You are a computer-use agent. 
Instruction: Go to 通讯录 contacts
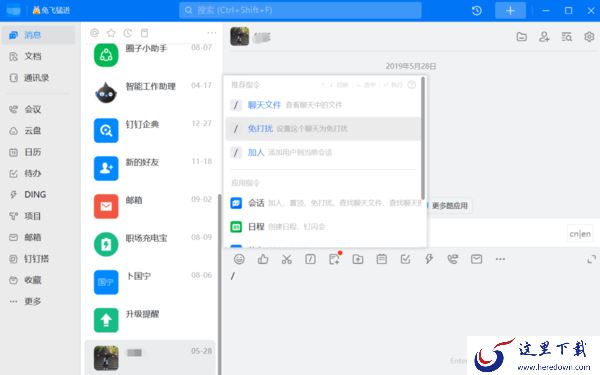coord(38,78)
